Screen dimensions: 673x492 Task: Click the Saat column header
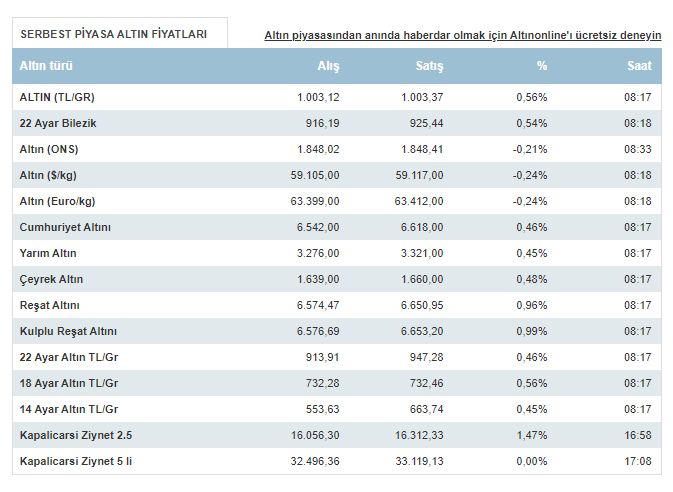click(x=639, y=66)
